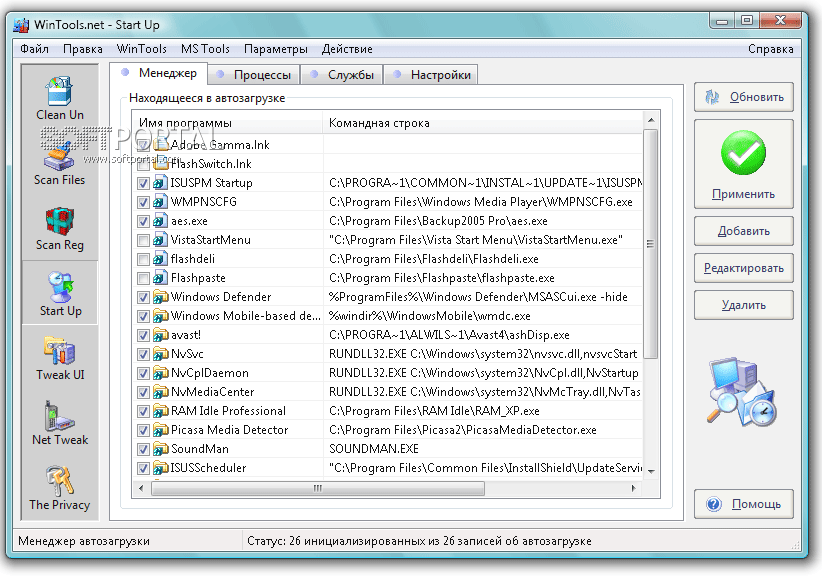Uncheck the WMPNSCFG startup entry

coord(143,202)
